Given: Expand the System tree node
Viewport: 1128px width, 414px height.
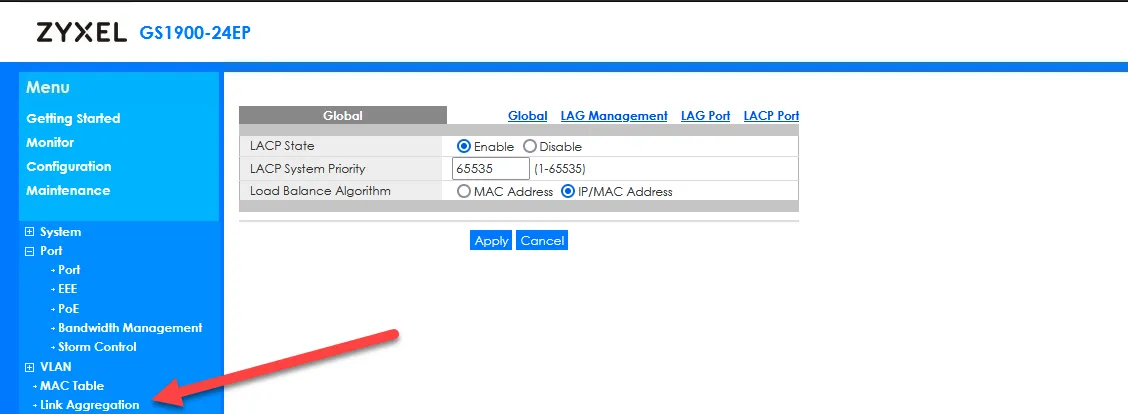Looking at the screenshot, I should pyautogui.click(x=30, y=232).
